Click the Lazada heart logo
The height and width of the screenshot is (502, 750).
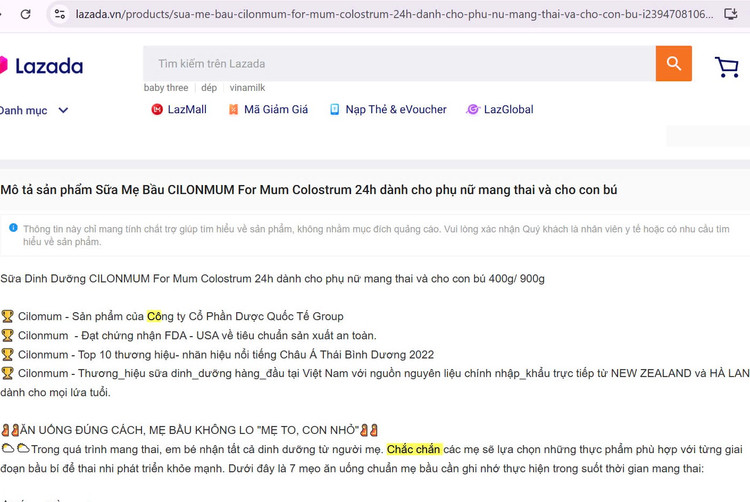click(3, 65)
